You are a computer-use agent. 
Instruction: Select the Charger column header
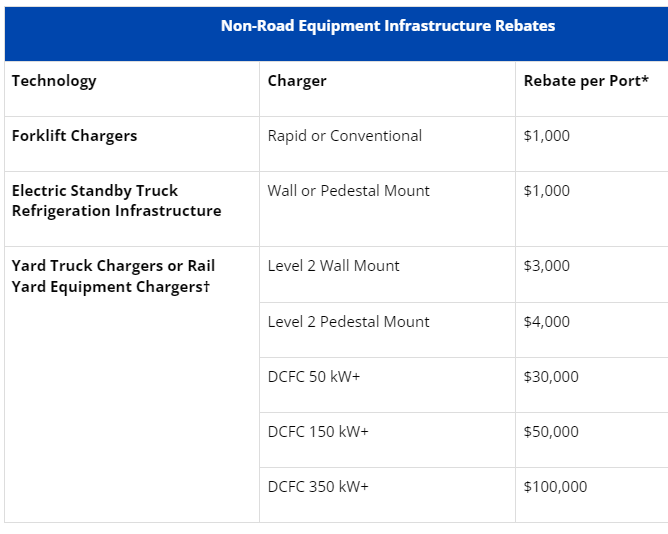pos(297,81)
